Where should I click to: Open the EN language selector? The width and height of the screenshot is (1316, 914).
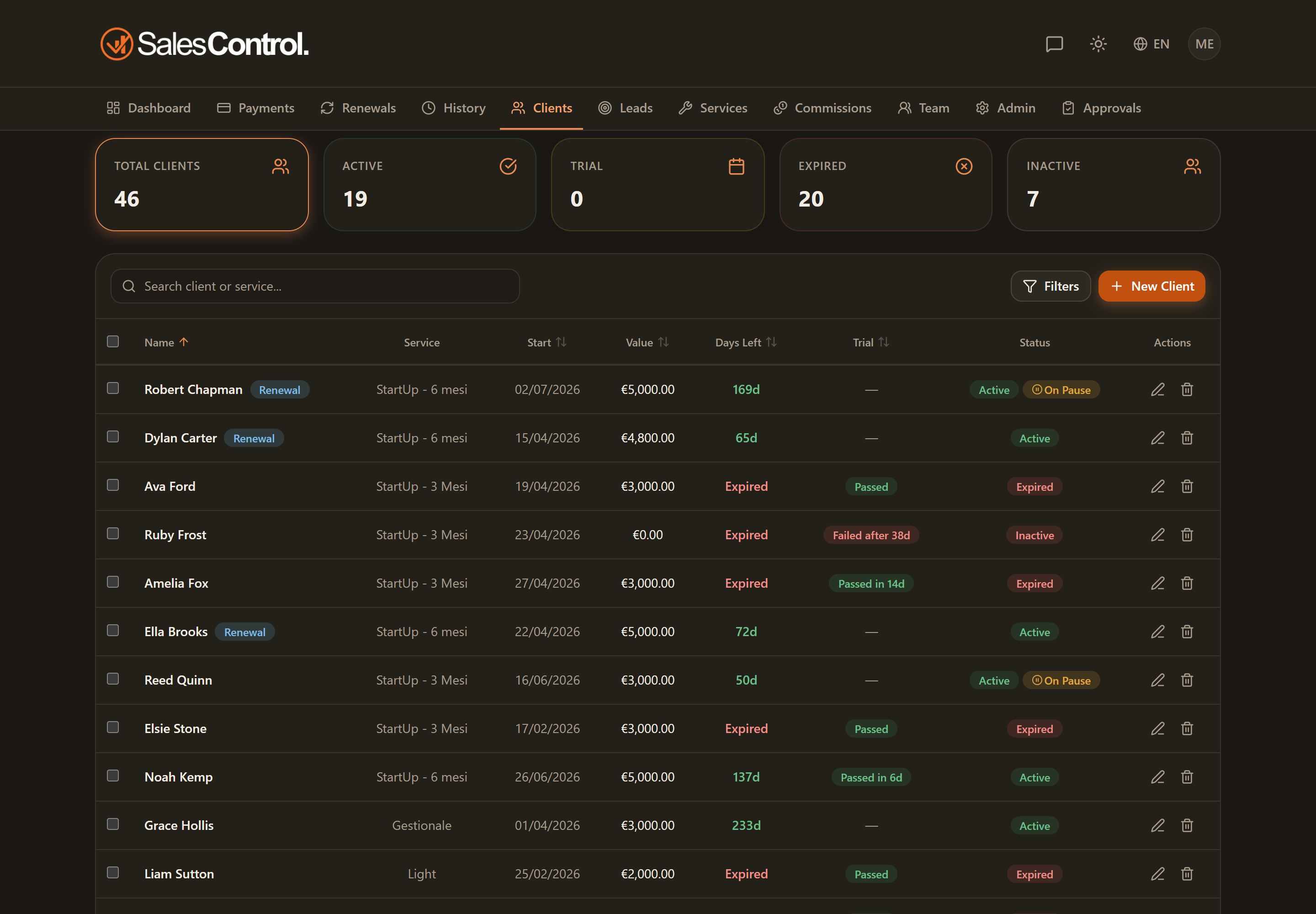click(1151, 44)
